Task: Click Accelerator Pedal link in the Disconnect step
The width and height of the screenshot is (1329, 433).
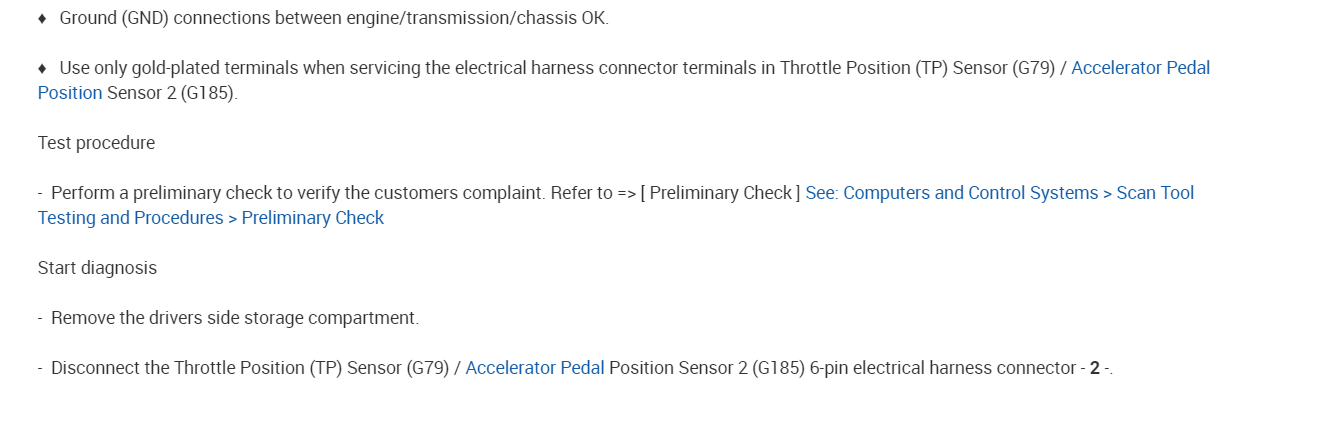Action: click(x=535, y=368)
